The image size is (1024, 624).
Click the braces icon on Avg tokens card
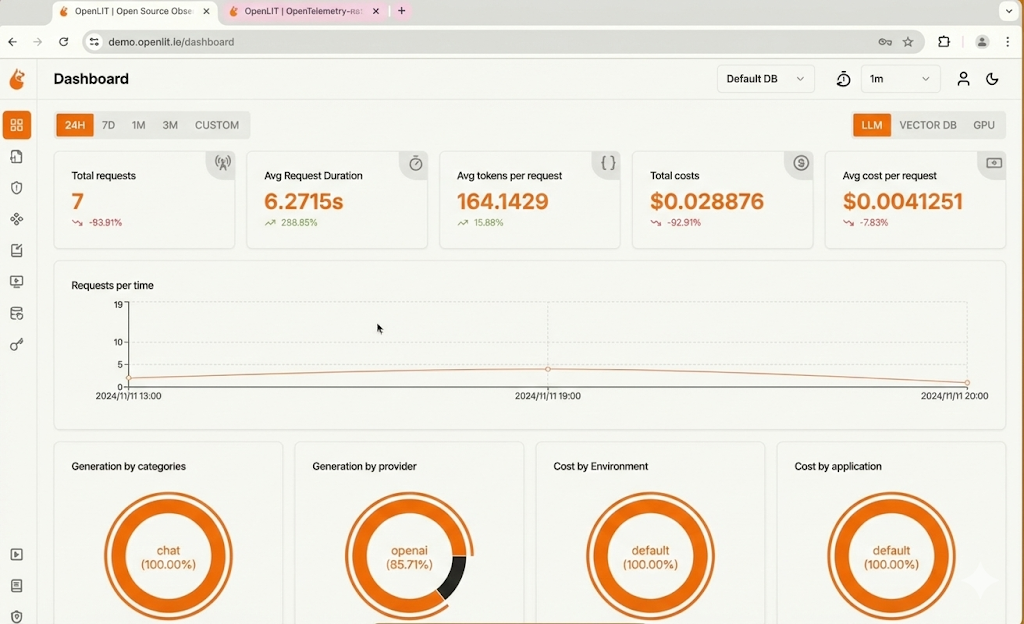609,163
